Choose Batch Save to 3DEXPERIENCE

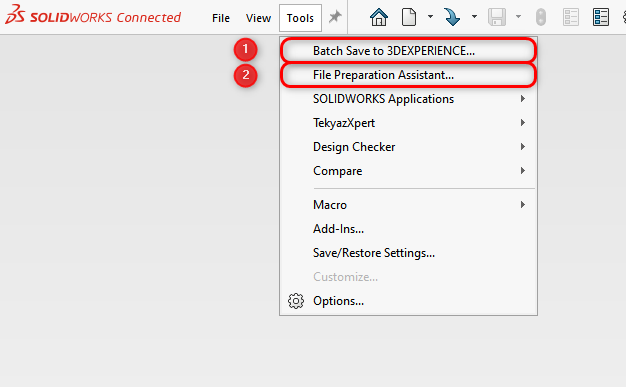[x=408, y=51]
